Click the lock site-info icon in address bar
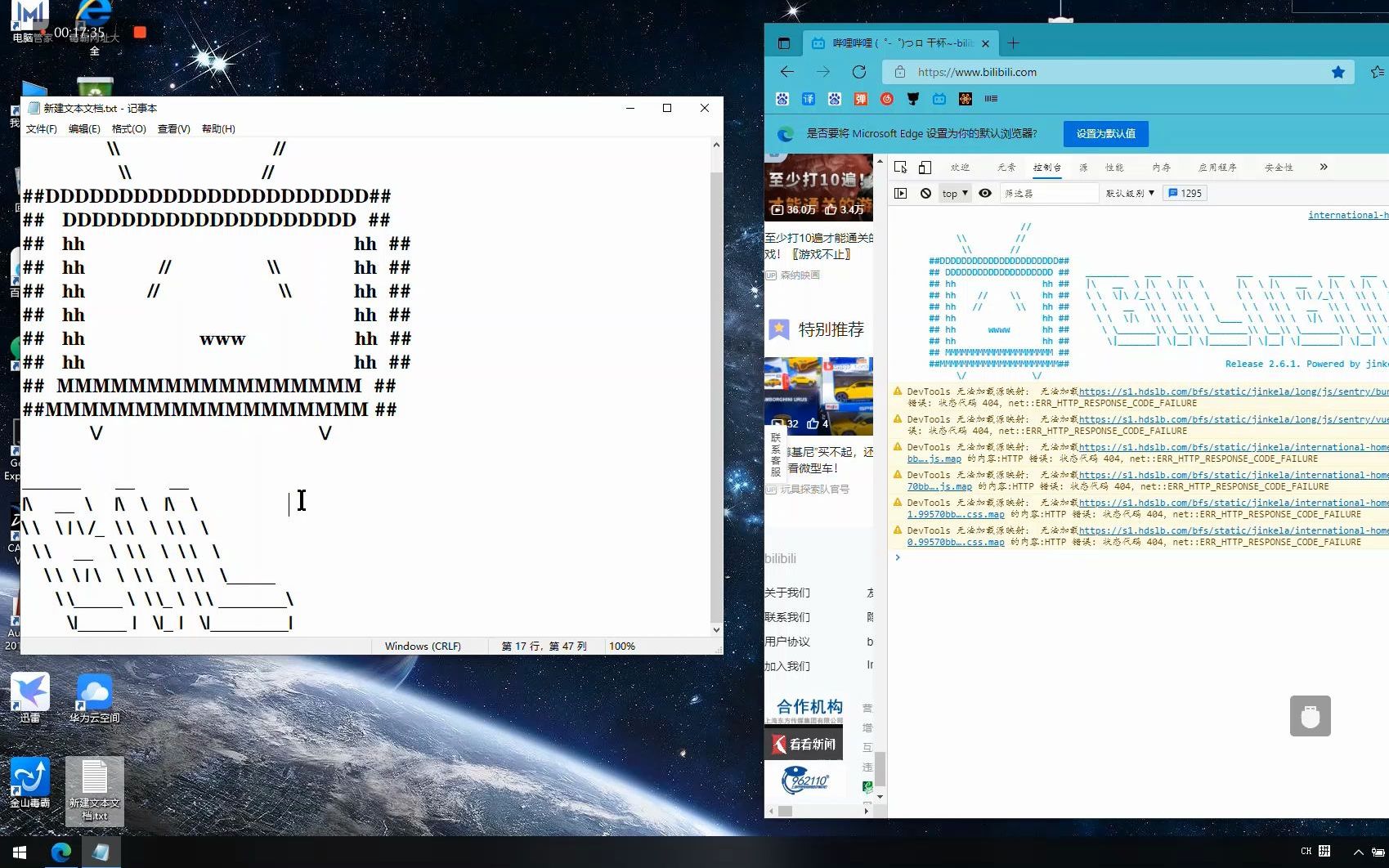Viewport: 1389px width, 868px height. [x=899, y=72]
